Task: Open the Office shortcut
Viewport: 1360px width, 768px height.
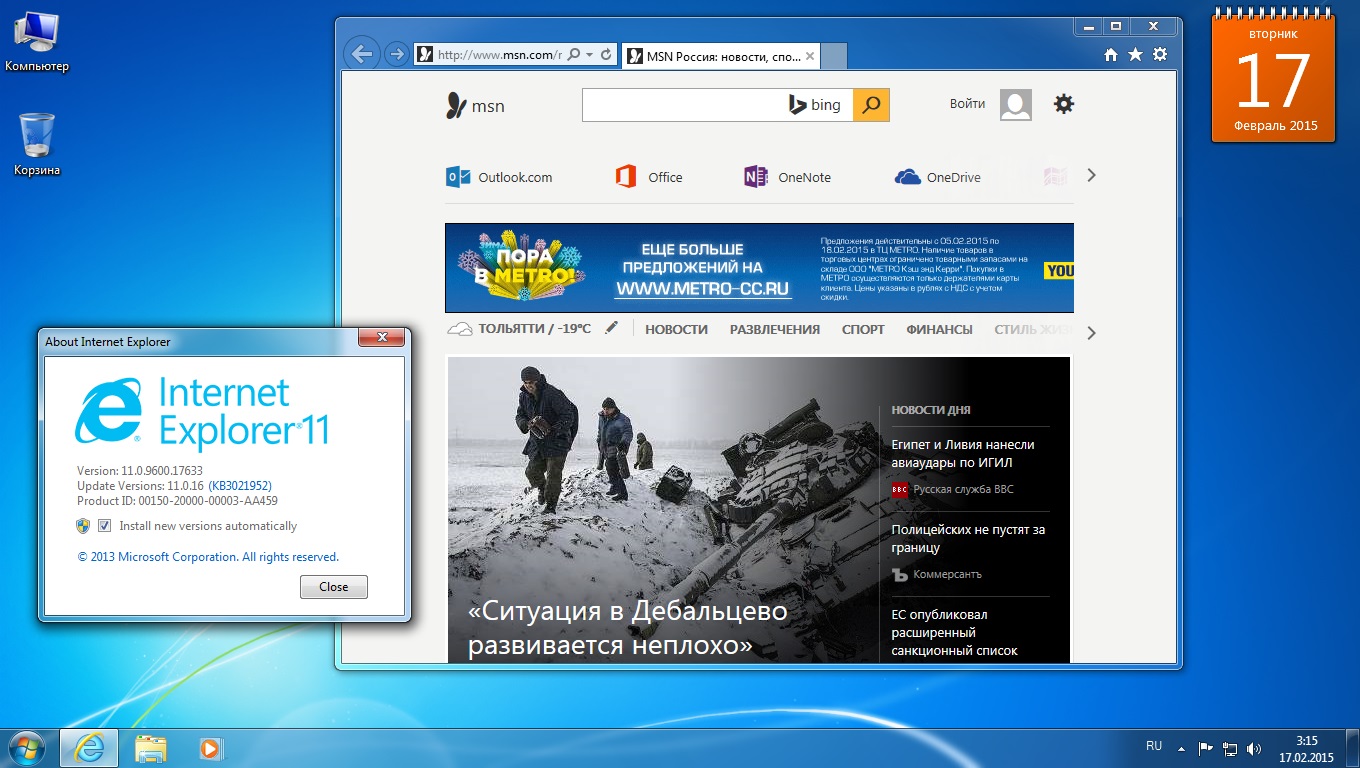Action: click(649, 177)
